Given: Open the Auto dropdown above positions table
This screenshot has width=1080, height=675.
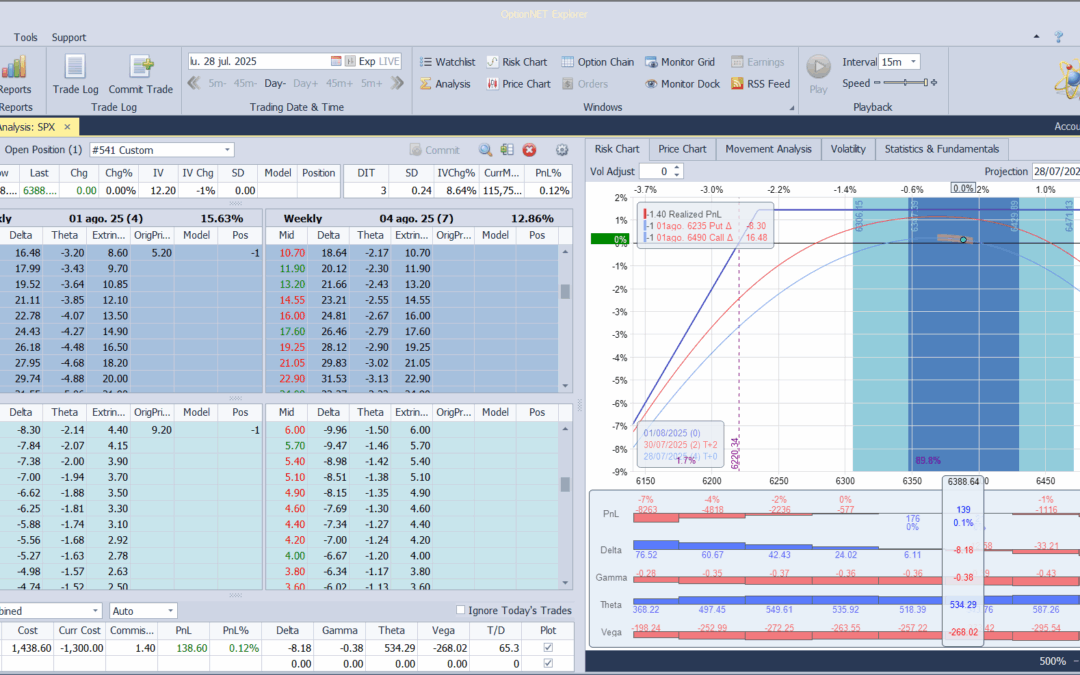Looking at the screenshot, I should point(171,610).
